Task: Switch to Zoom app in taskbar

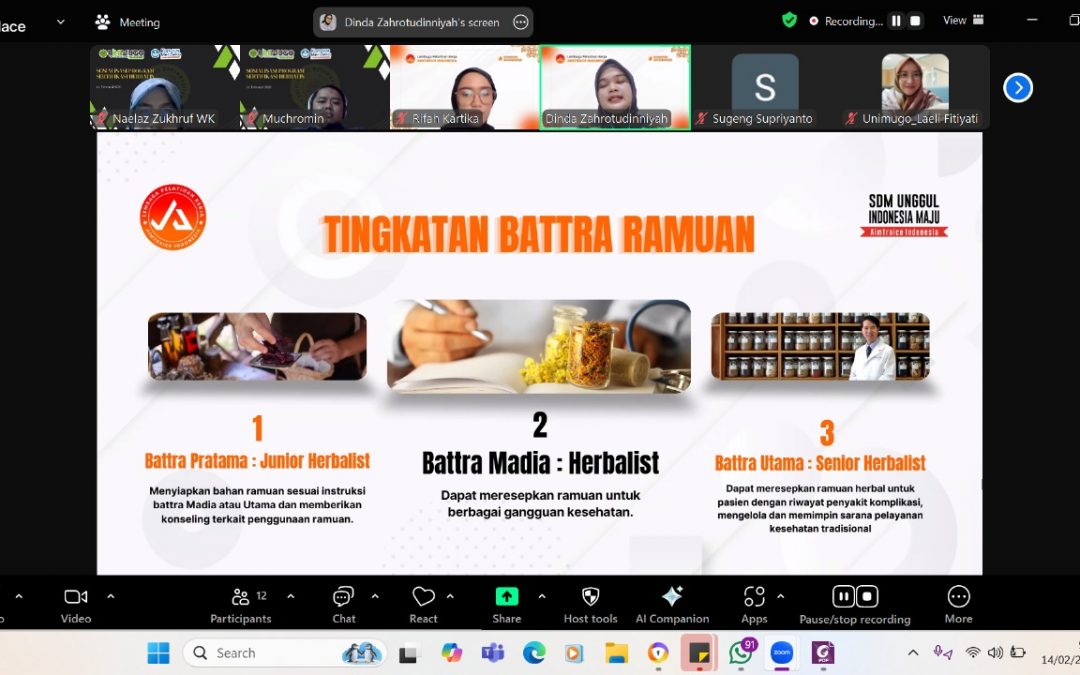Action: click(x=782, y=653)
